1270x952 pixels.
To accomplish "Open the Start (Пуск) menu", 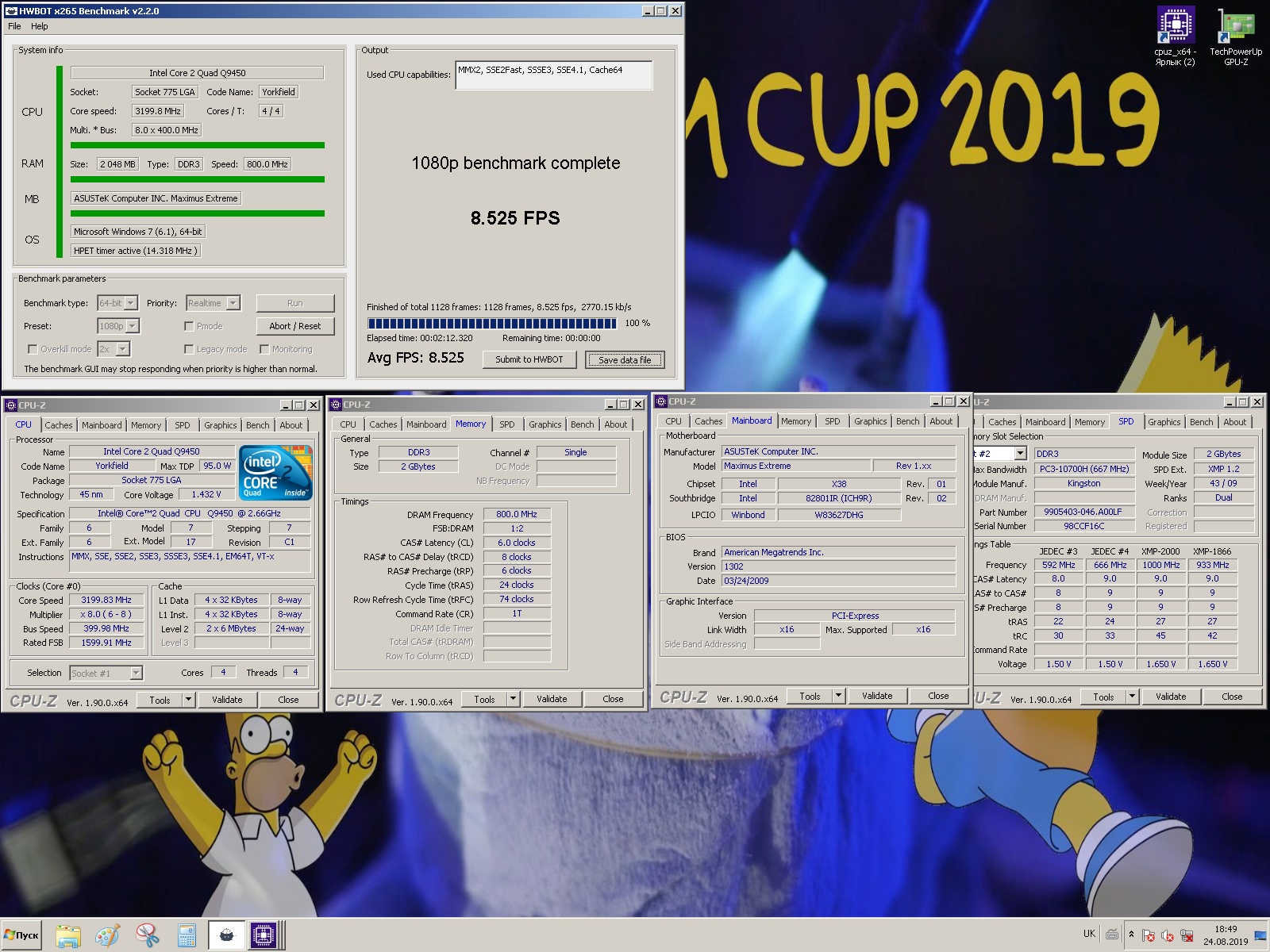I will (21, 935).
